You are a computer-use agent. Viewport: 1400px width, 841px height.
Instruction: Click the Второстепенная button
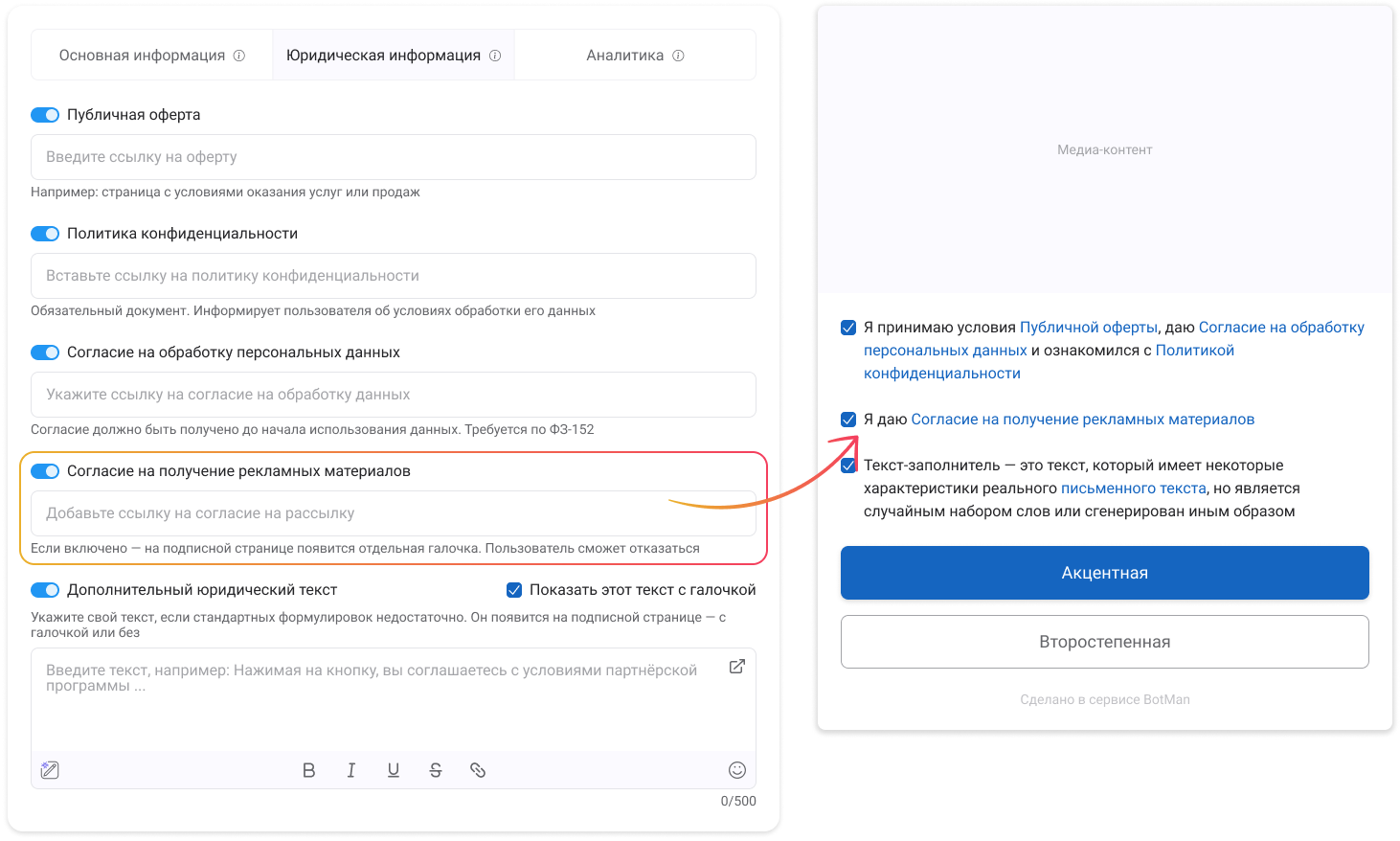(x=1105, y=642)
